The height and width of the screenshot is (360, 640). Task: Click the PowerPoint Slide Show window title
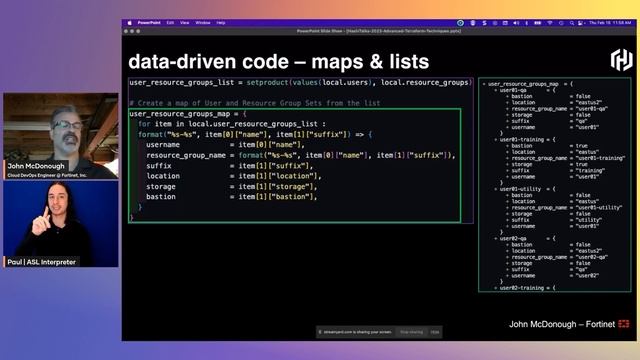point(379,31)
